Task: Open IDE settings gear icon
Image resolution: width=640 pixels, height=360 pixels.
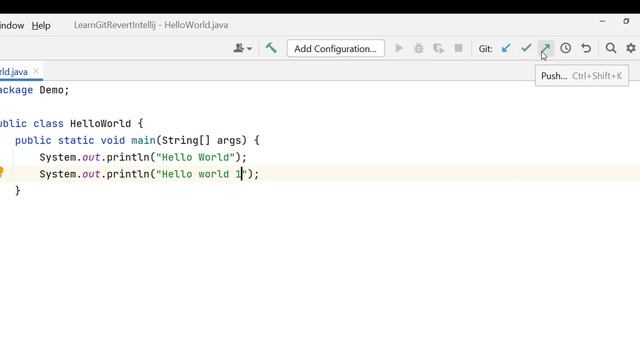Action: 631,48
